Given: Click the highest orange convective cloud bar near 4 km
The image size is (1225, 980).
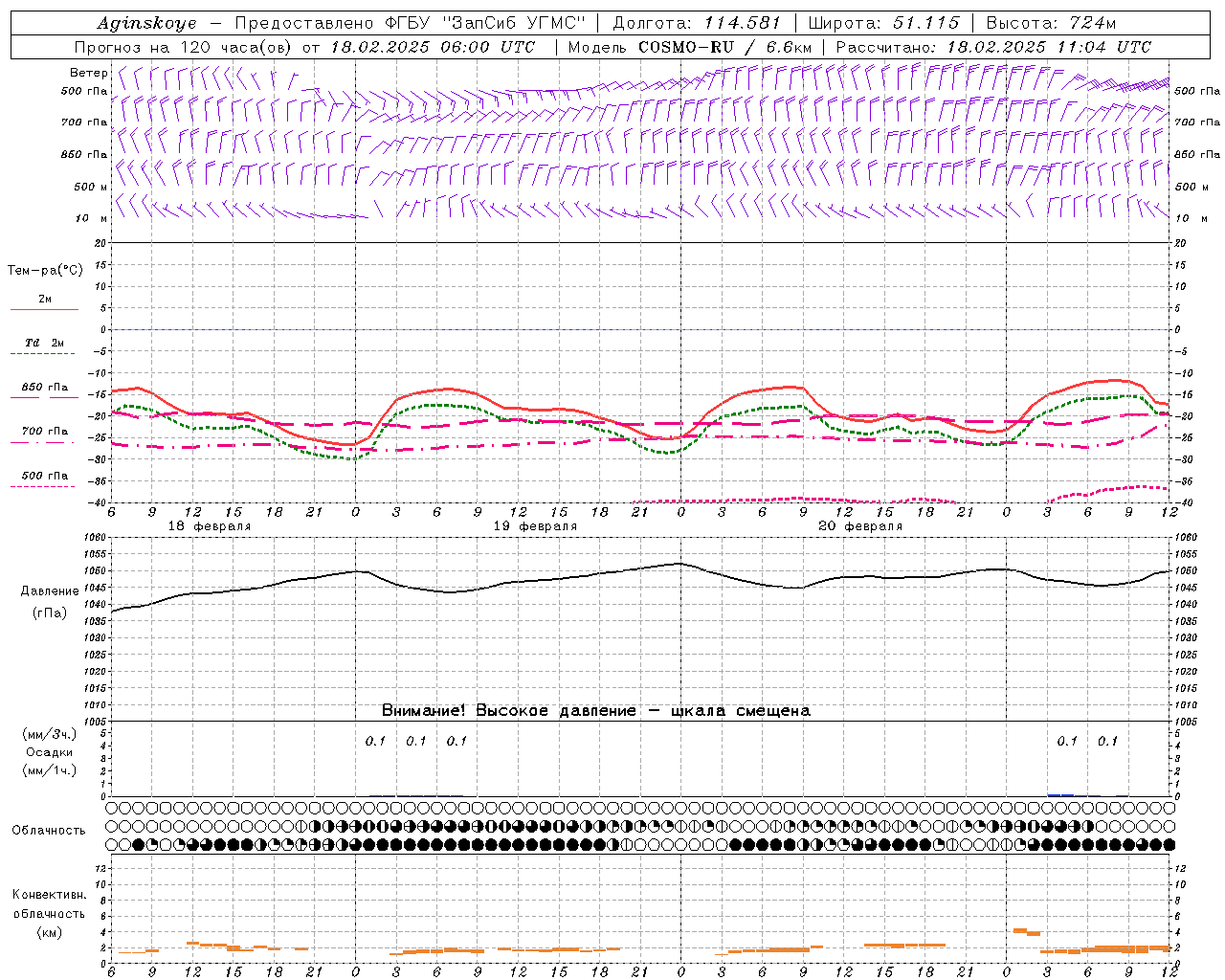Looking at the screenshot, I should pyautogui.click(x=1020, y=930).
